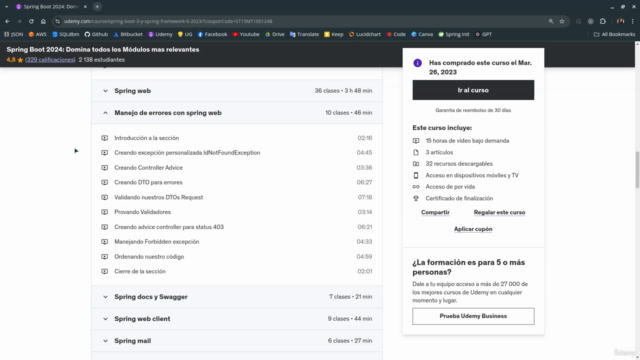
Task: Click the purple info icon on purchase notice
Action: click(x=417, y=63)
